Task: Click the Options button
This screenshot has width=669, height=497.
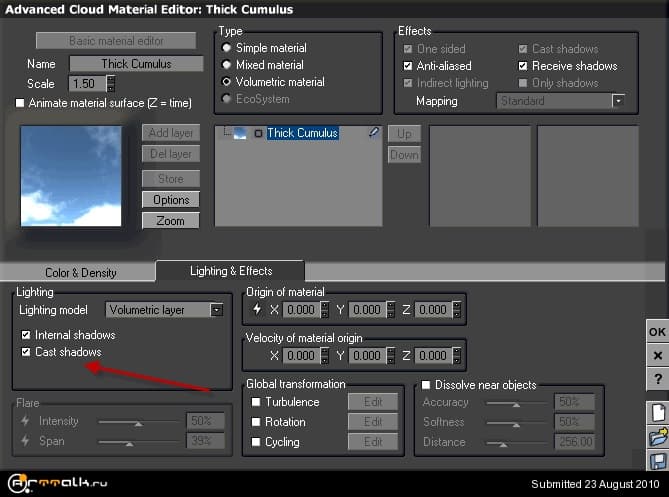Action: [x=171, y=200]
